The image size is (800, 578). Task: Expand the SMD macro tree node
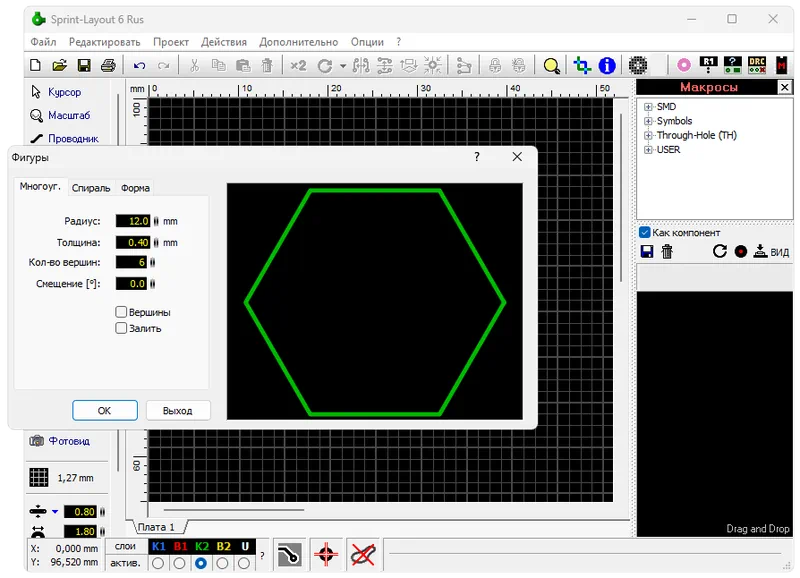pos(648,107)
